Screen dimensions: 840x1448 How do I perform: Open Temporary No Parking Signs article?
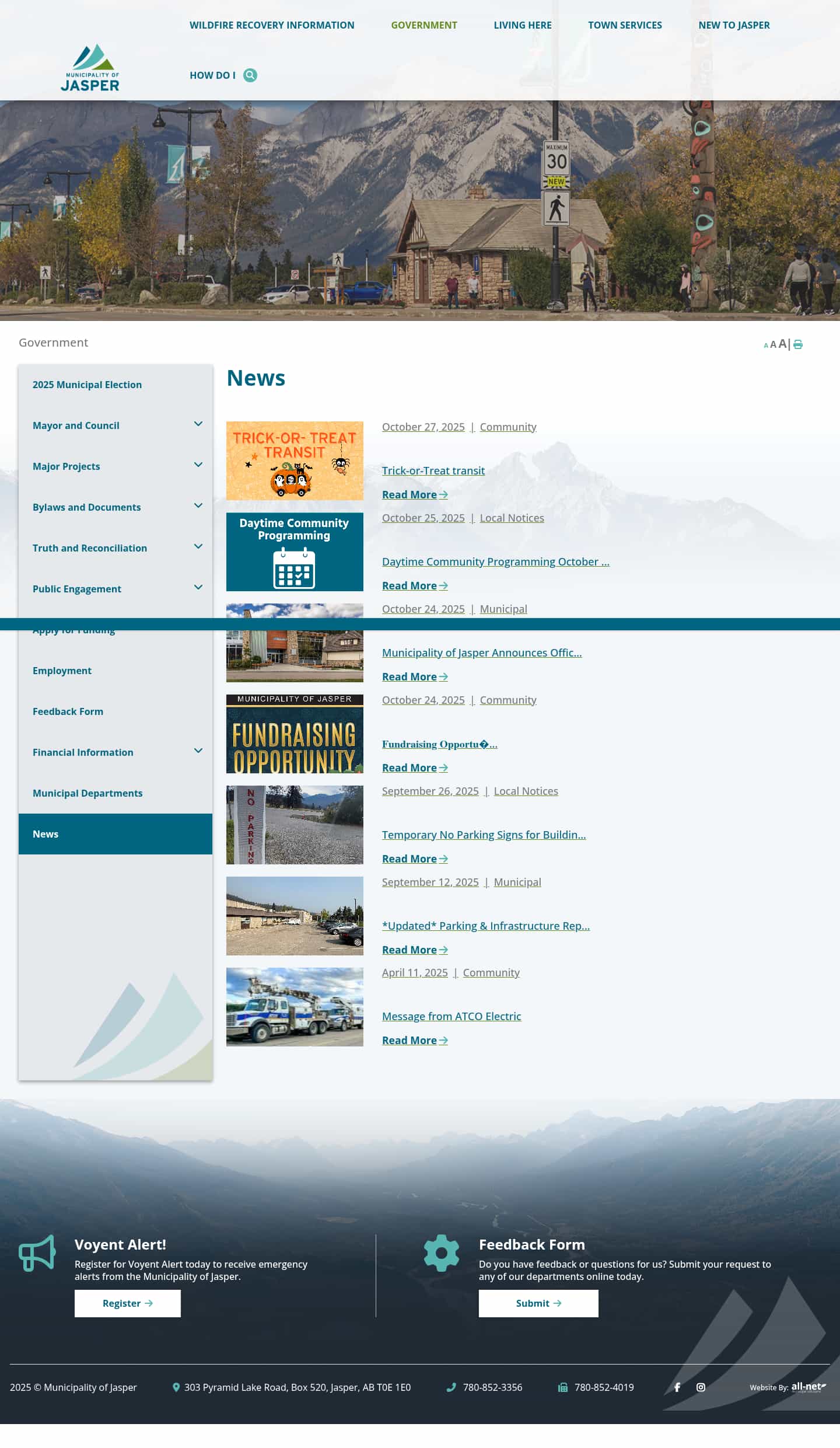pos(484,835)
